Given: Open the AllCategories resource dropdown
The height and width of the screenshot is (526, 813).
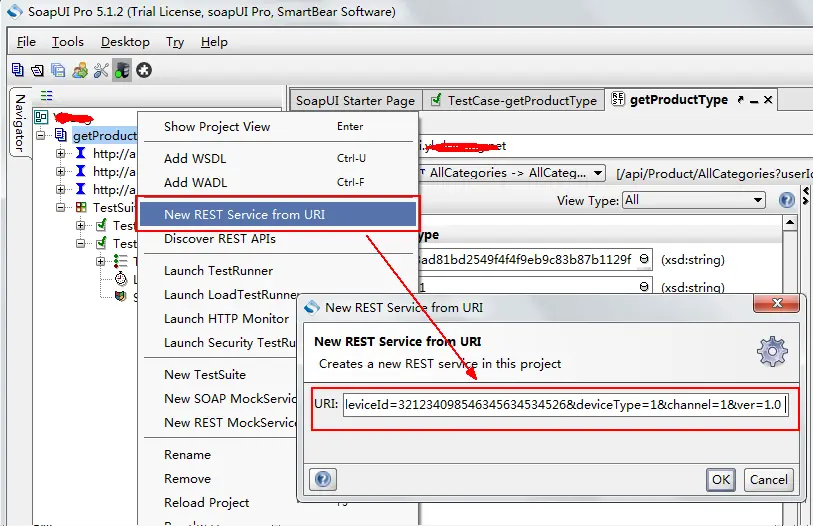Looking at the screenshot, I should 598,173.
